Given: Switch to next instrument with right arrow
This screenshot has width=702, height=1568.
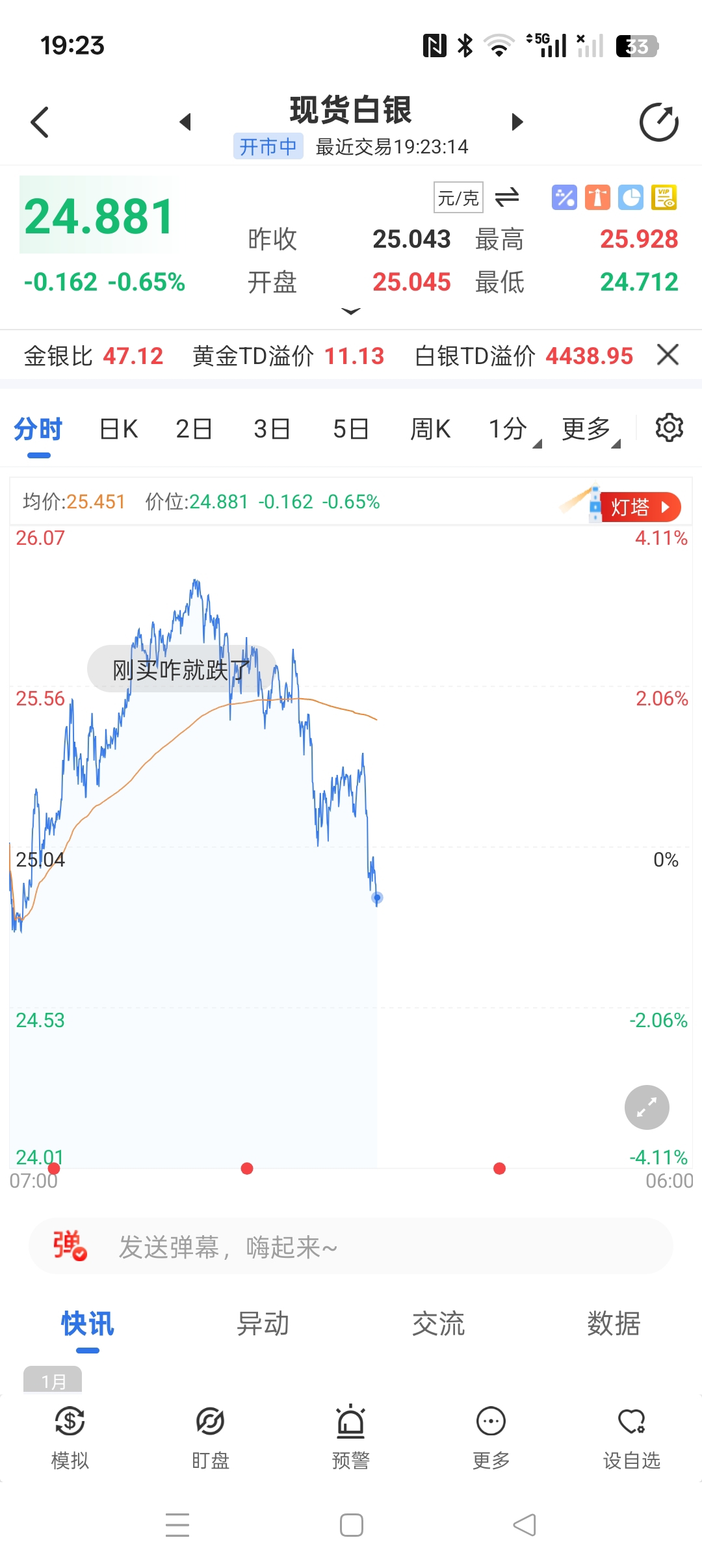Looking at the screenshot, I should [x=517, y=122].
